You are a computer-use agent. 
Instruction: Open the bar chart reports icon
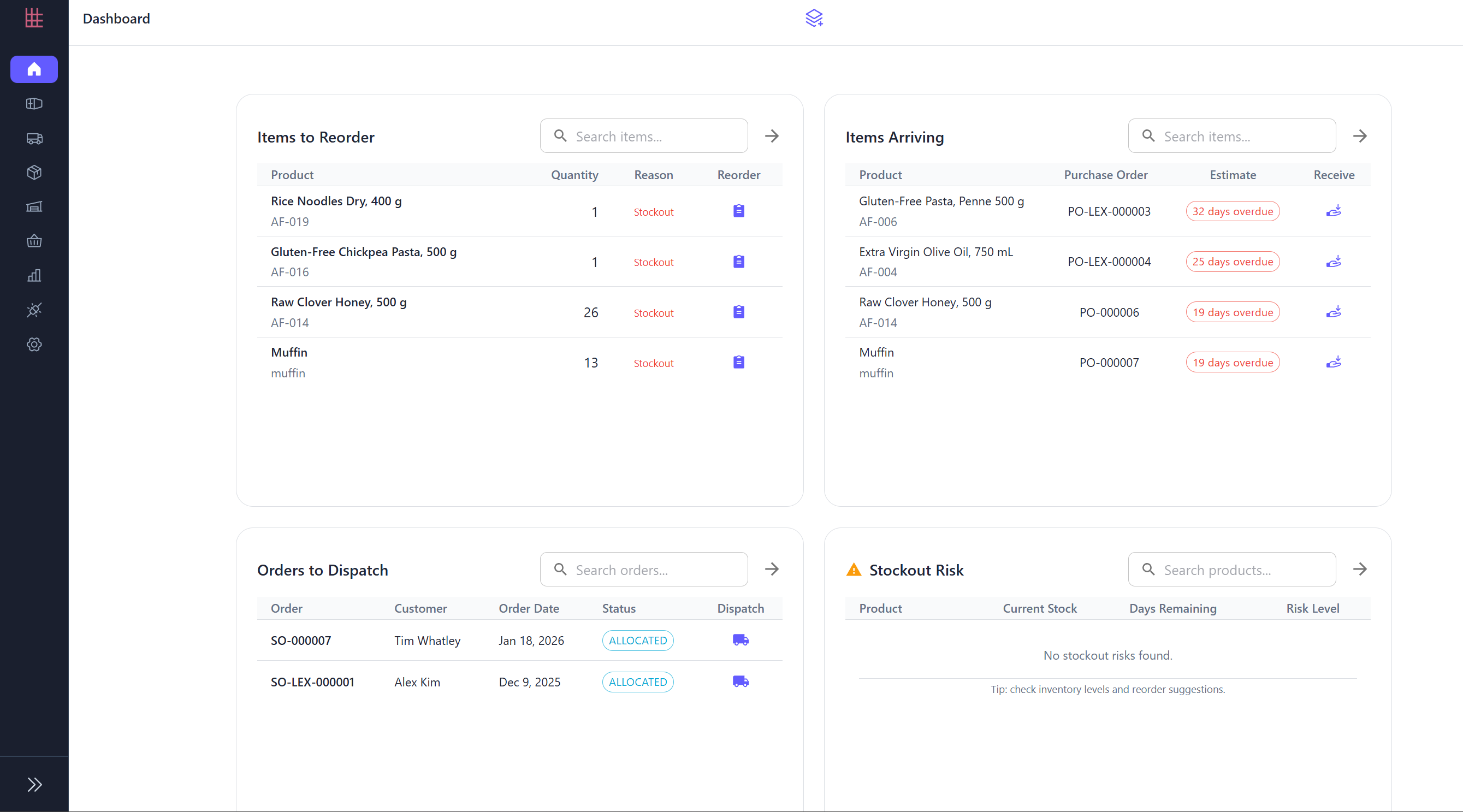pyautogui.click(x=34, y=275)
